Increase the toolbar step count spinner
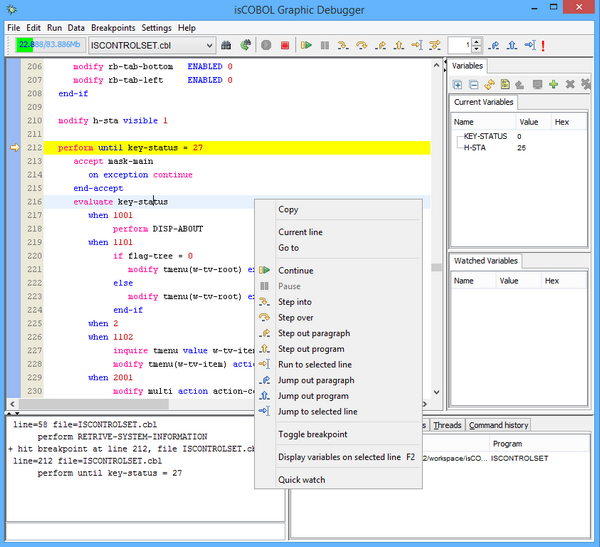This screenshot has height=547, width=600. [x=477, y=42]
